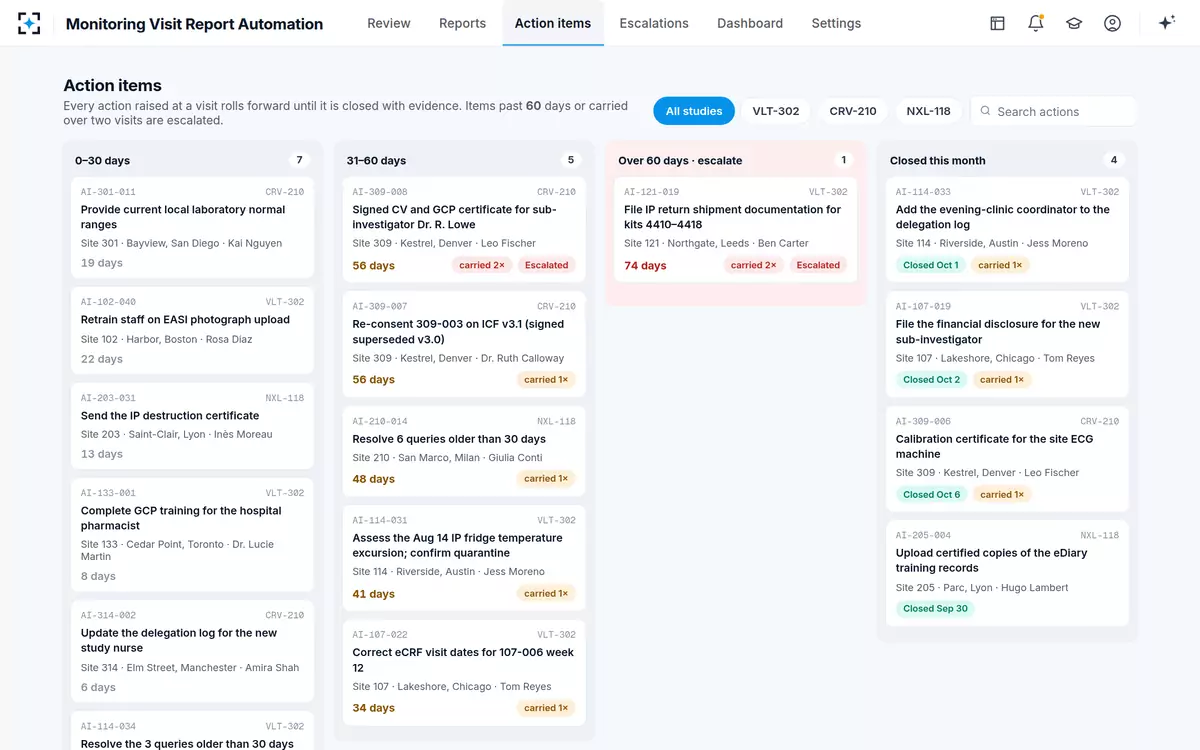
Task: Filter by study NXL-118
Action: point(928,111)
